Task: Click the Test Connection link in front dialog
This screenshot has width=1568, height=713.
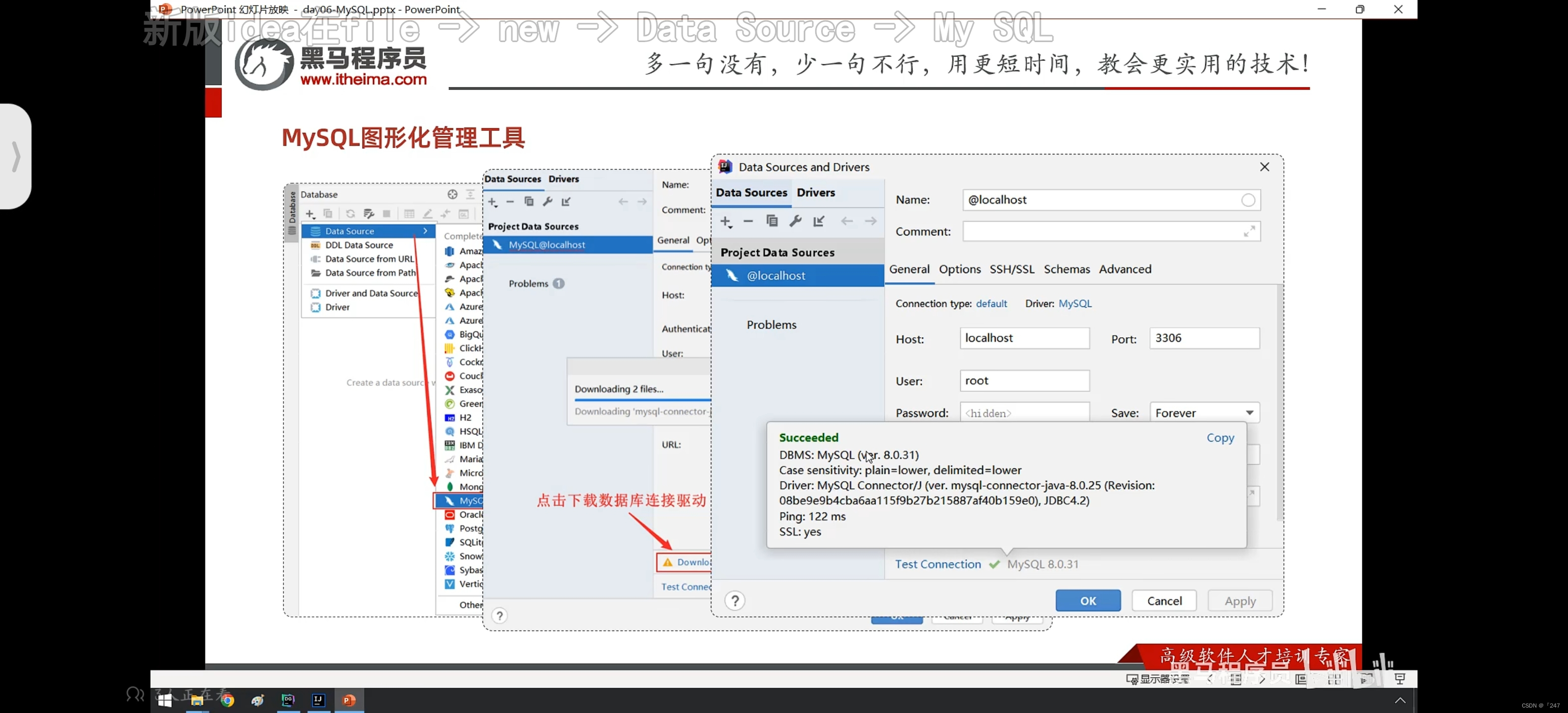Action: point(937,564)
